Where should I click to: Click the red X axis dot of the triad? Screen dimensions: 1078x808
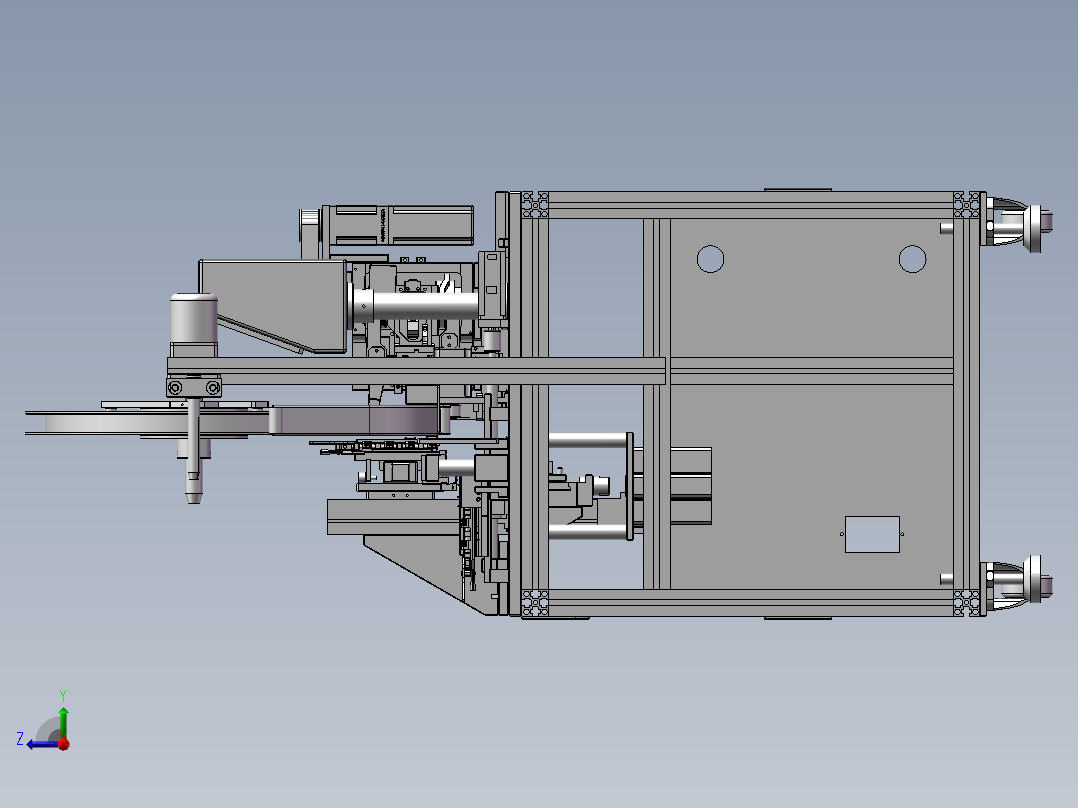(64, 744)
